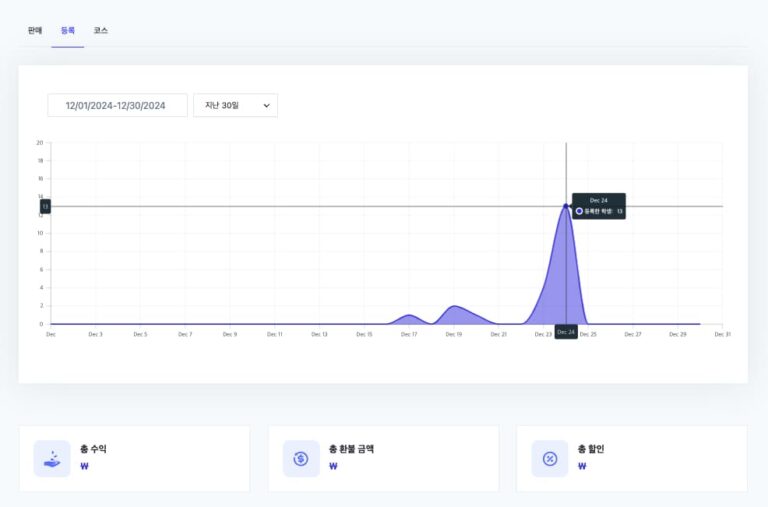Click the 12/01/2024-12/30/2024 date range field
The image size is (768, 507).
pos(117,105)
